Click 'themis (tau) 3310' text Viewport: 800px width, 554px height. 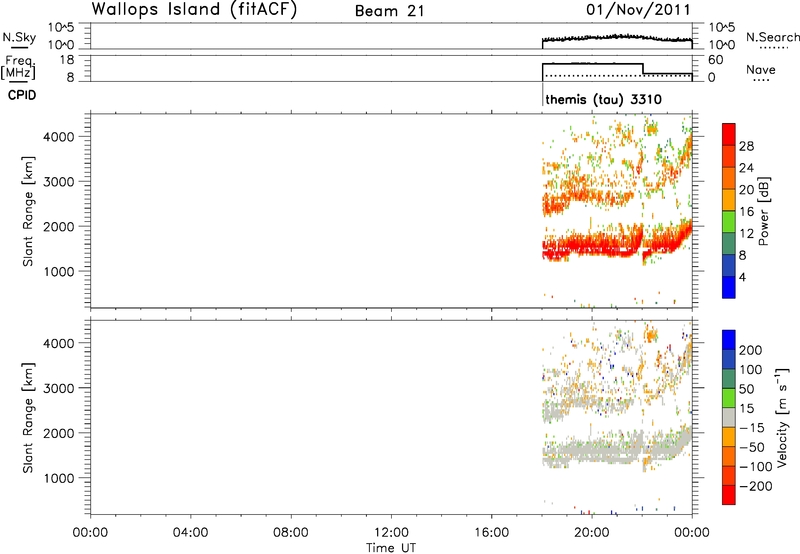coord(604,99)
